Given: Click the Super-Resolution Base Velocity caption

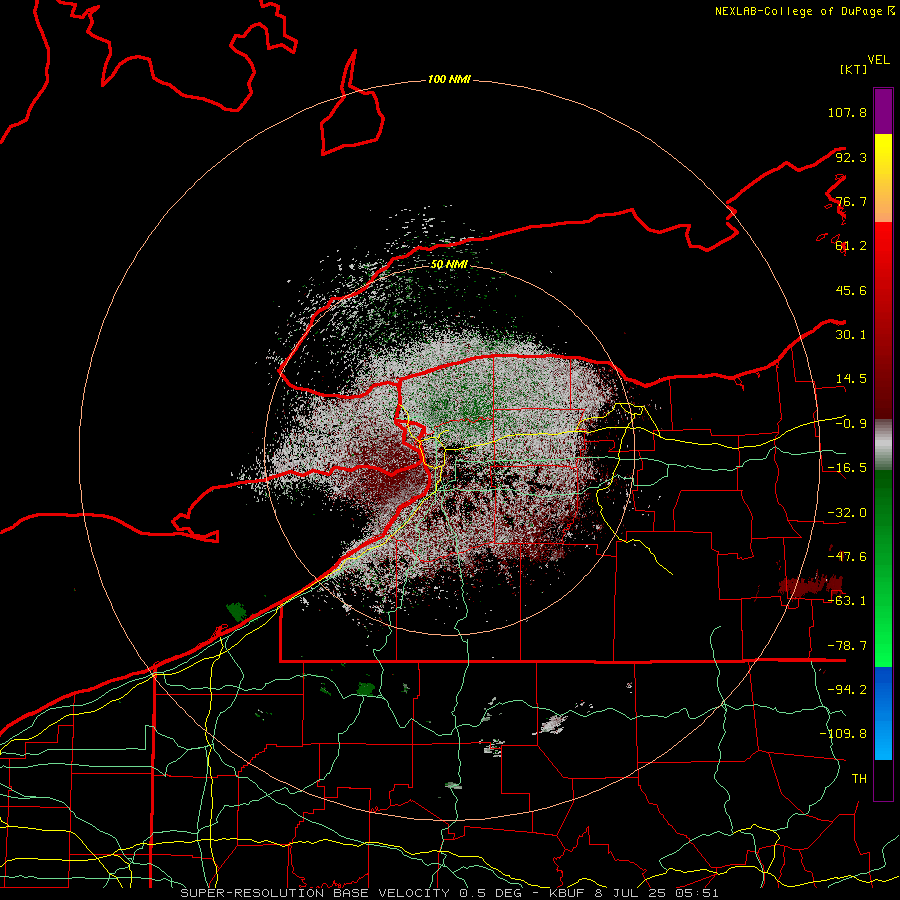Looking at the screenshot, I should [x=449, y=893].
